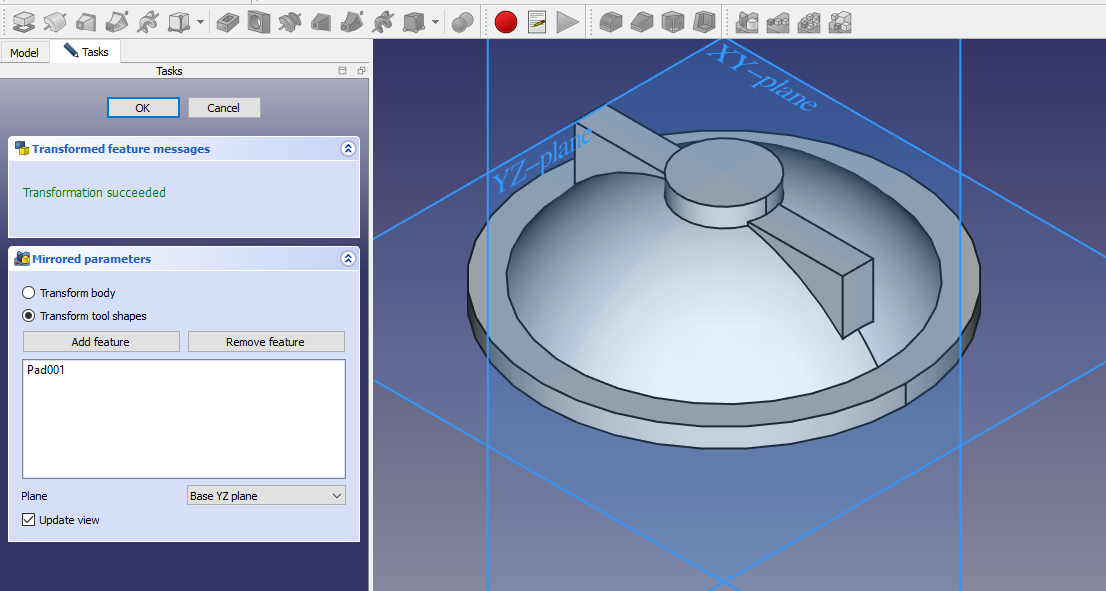The image size is (1106, 591).
Task: Select the Pocket tool icon
Action: pos(228,21)
